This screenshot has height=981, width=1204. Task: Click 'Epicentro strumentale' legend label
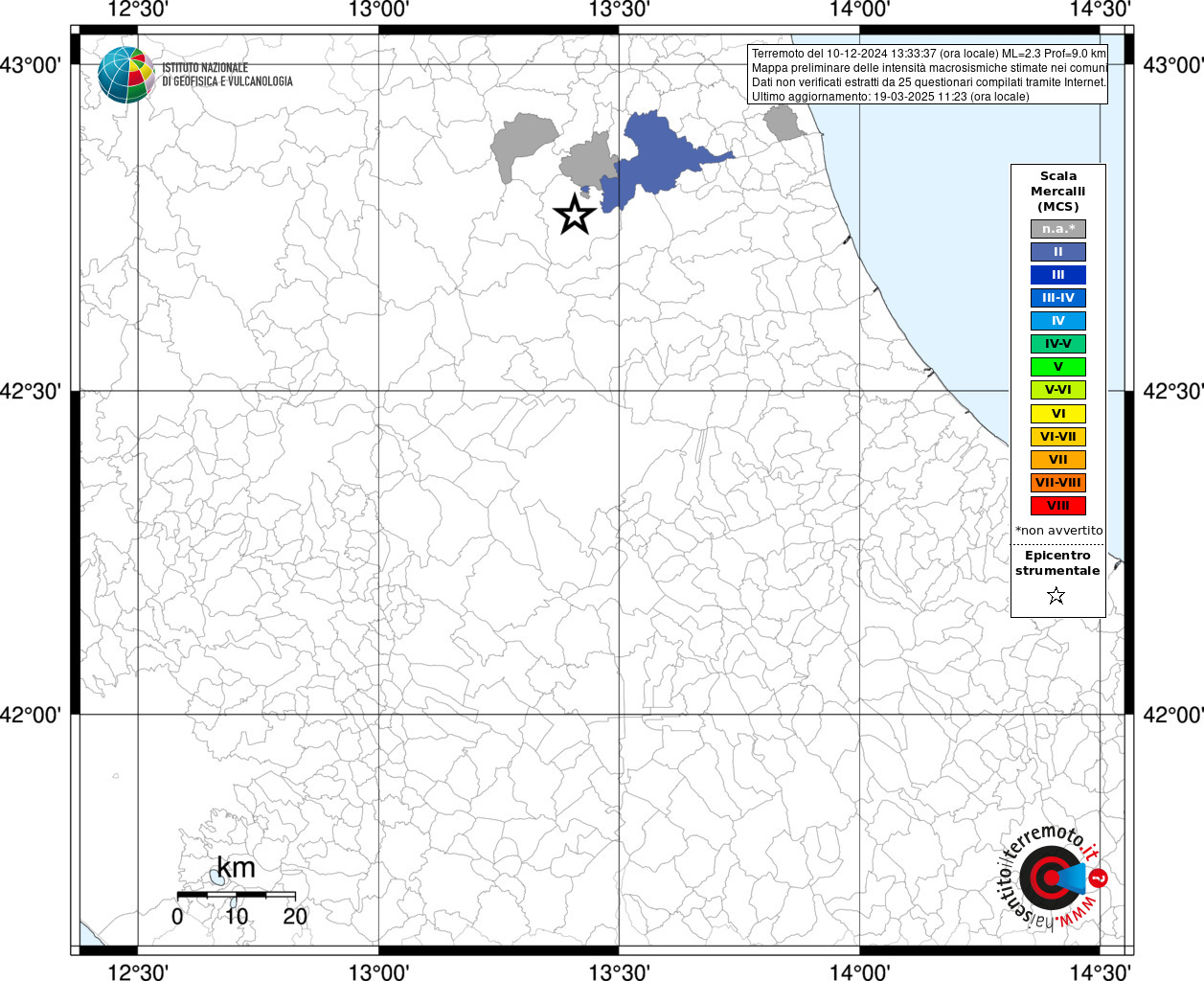click(x=1057, y=563)
